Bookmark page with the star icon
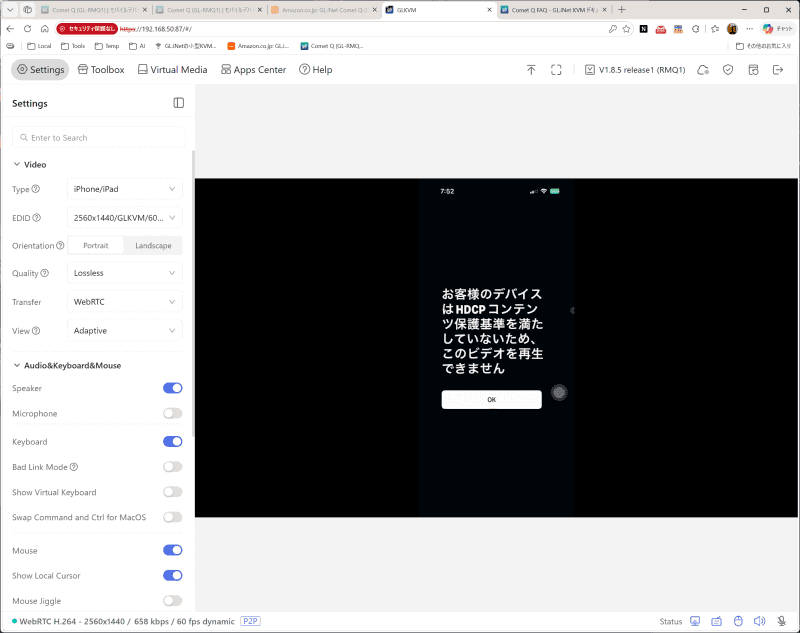 (x=627, y=29)
